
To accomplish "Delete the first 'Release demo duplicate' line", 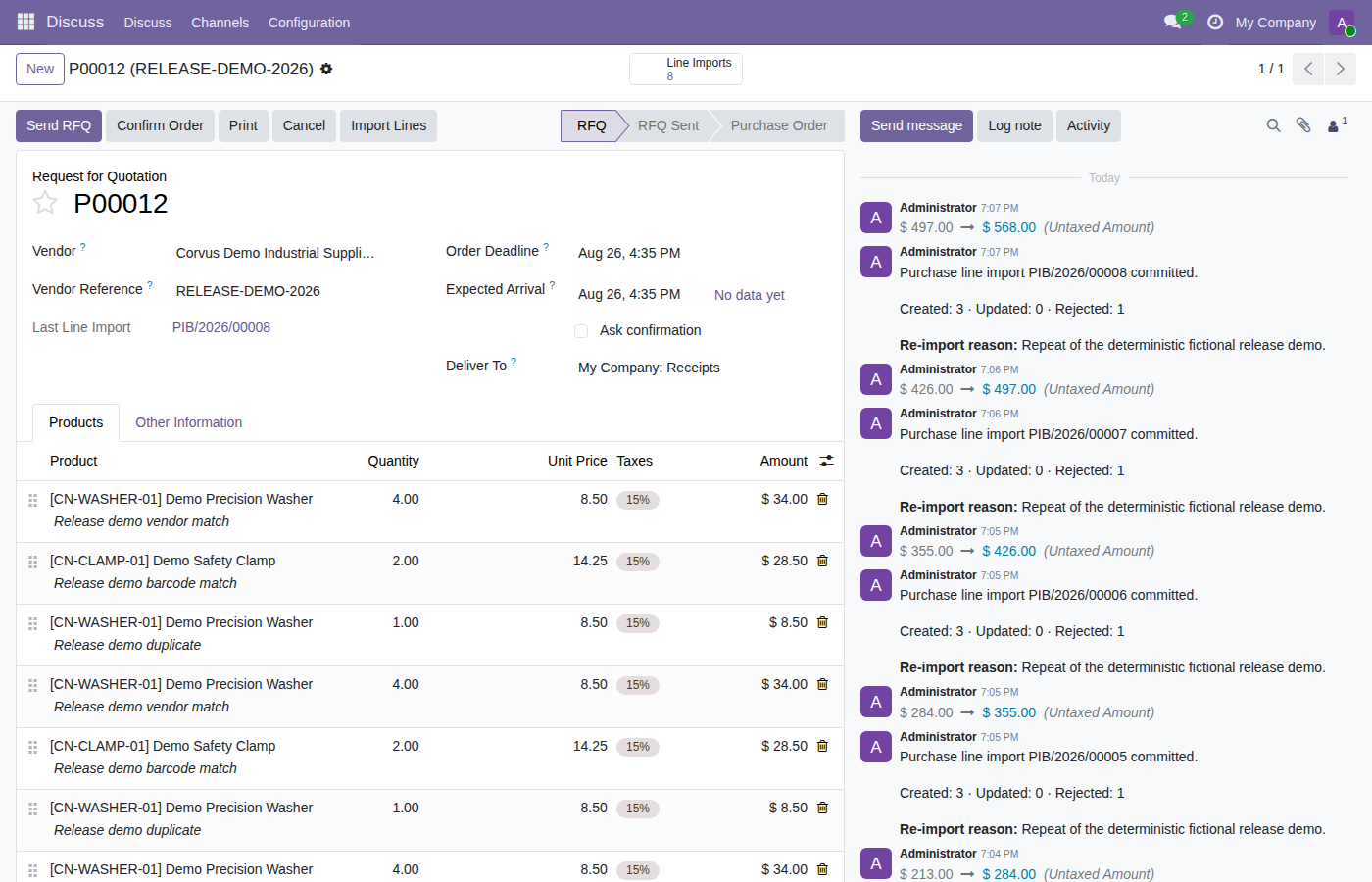I will (822, 622).
